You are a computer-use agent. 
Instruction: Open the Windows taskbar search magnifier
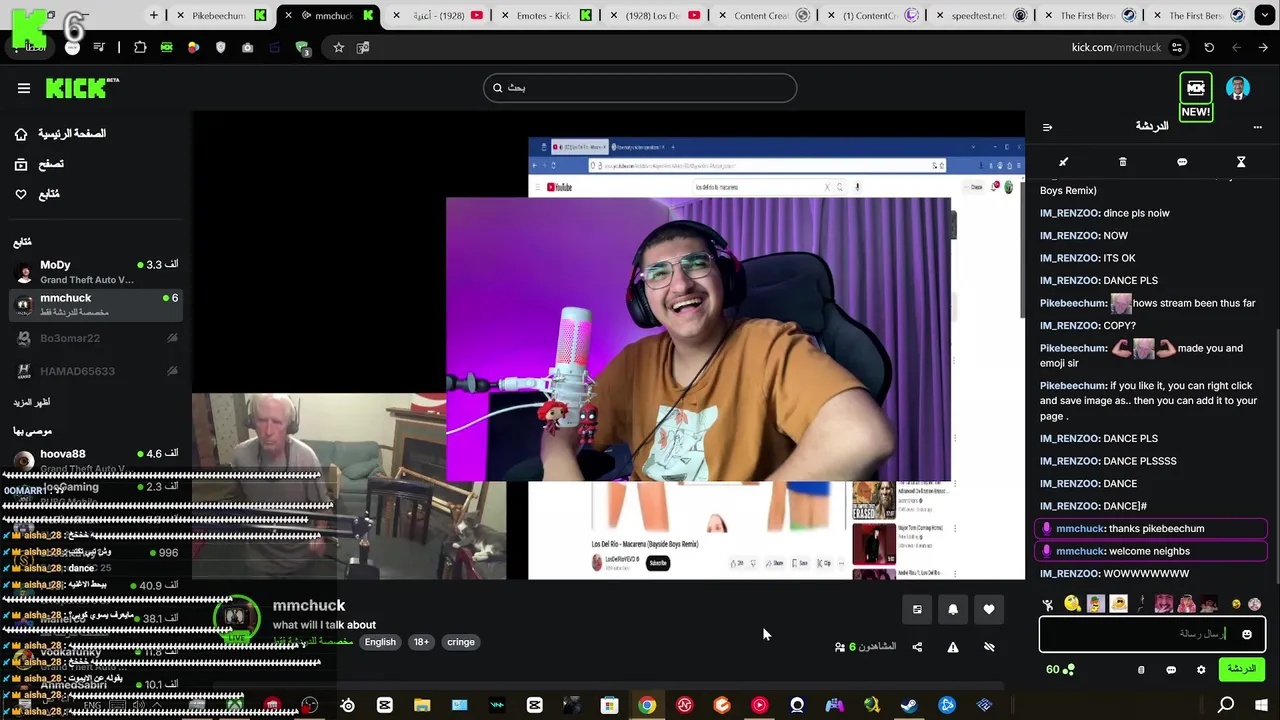(1226, 705)
